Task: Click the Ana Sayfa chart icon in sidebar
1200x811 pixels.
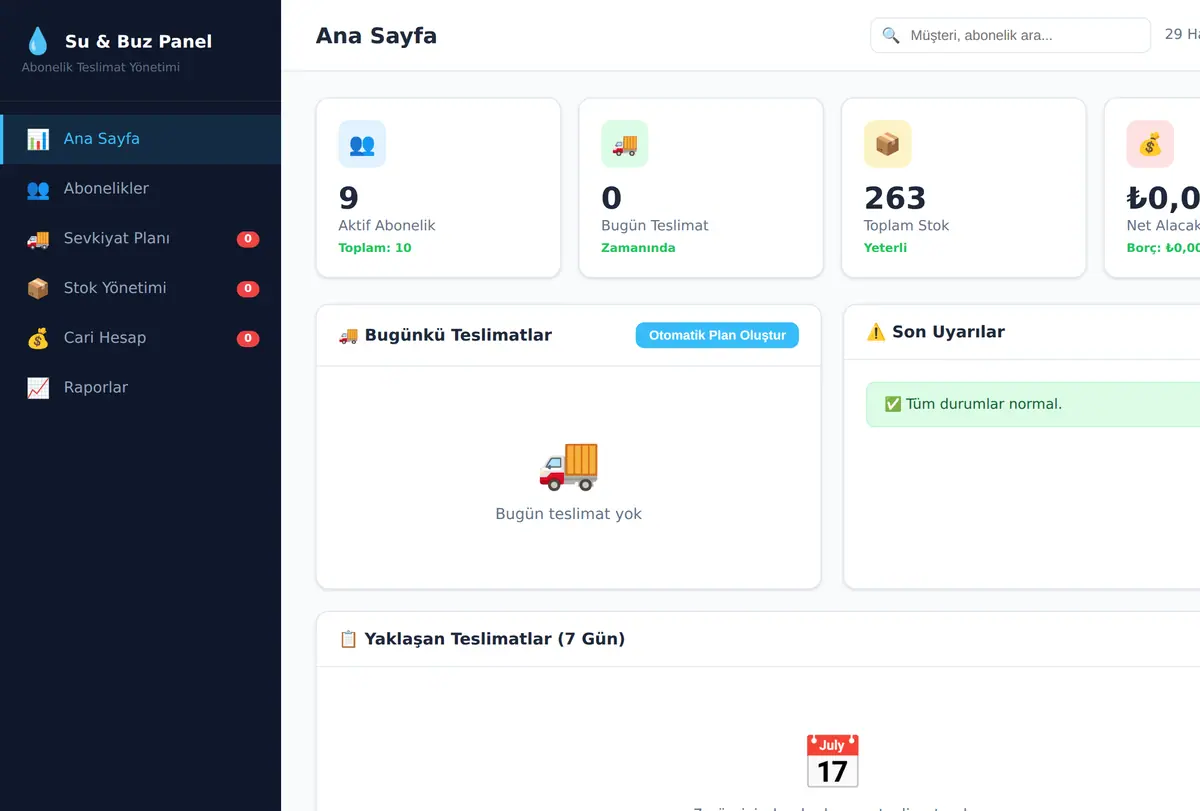Action: point(38,139)
